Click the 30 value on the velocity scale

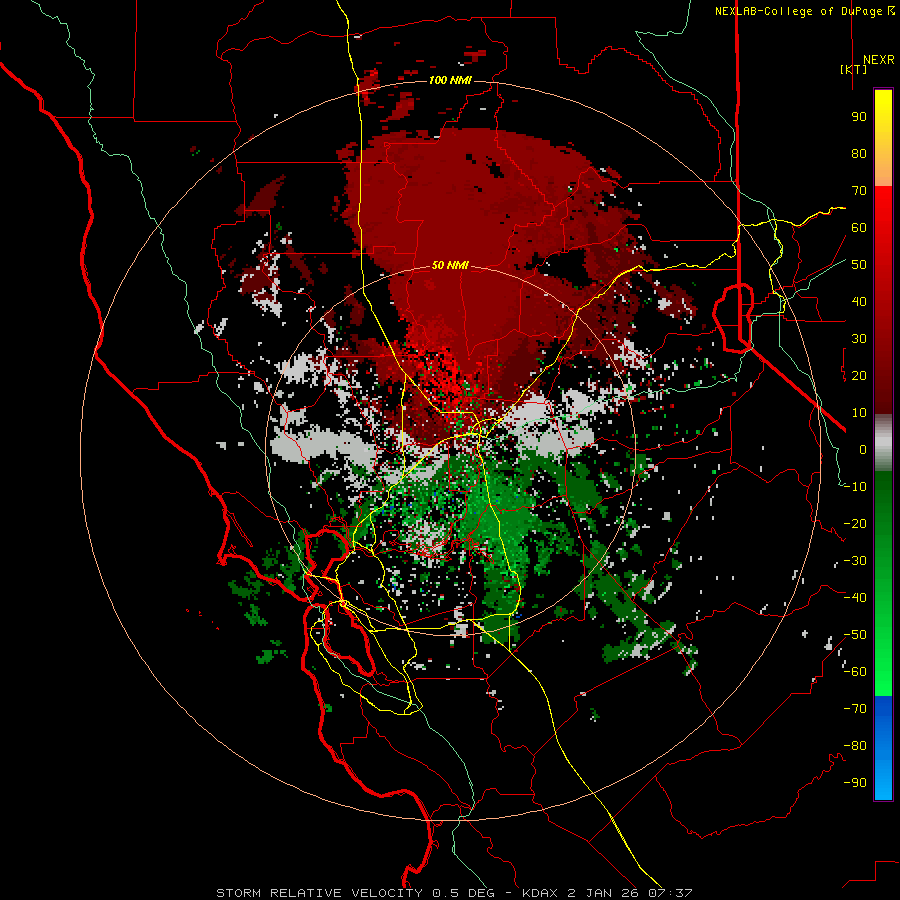(x=859, y=339)
